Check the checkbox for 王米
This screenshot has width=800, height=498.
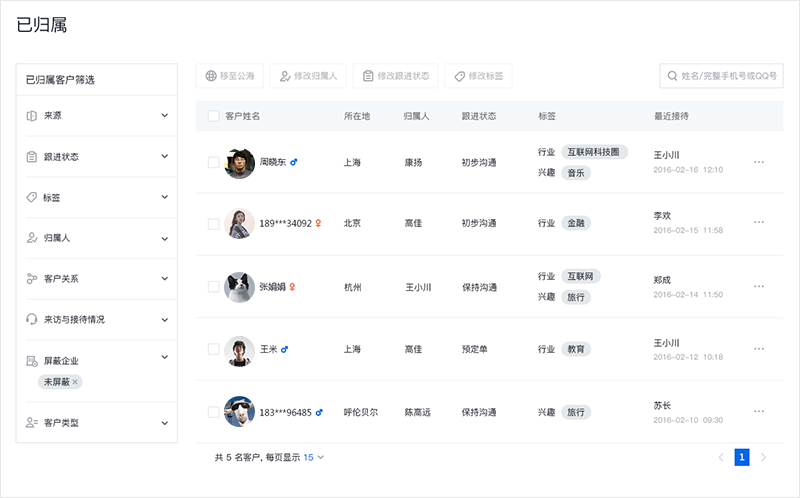pyautogui.click(x=213, y=349)
